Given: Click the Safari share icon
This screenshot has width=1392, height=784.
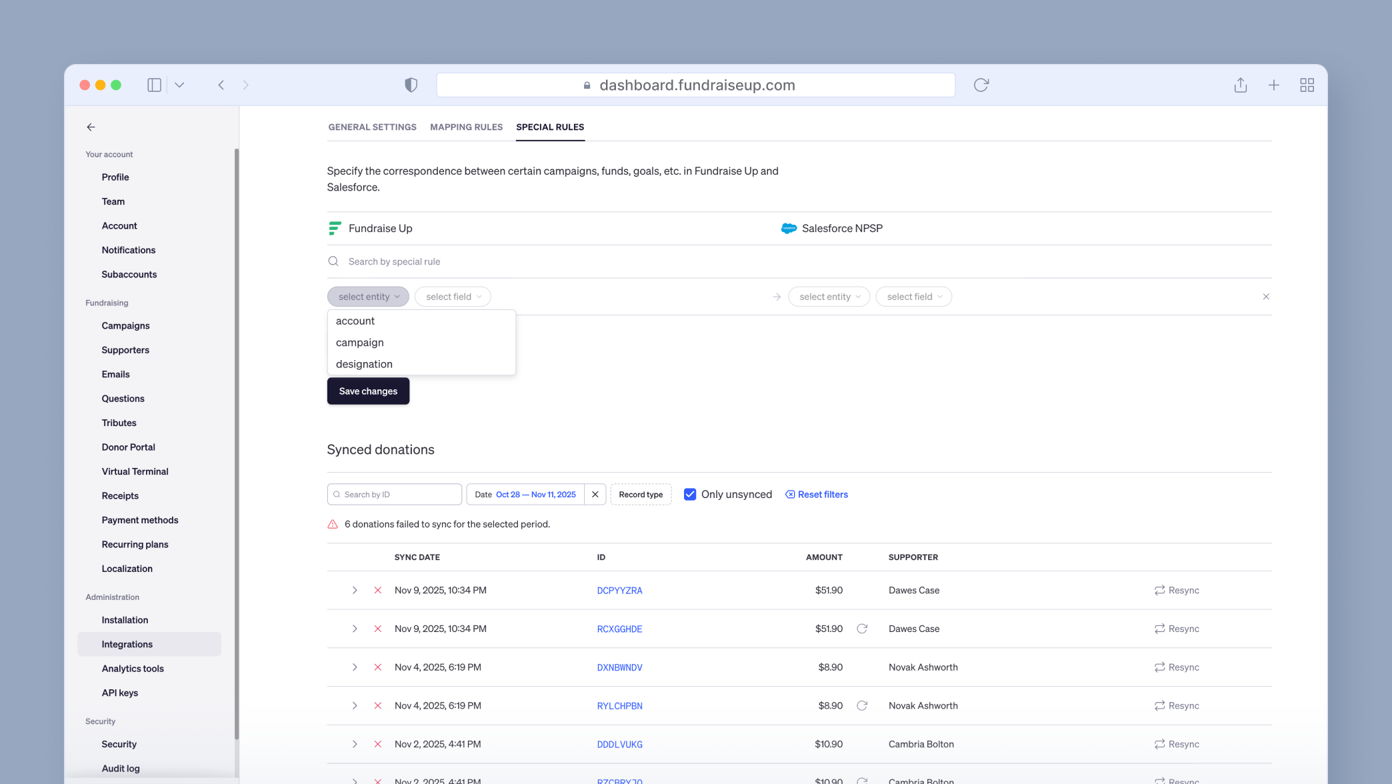Looking at the screenshot, I should click(1240, 85).
